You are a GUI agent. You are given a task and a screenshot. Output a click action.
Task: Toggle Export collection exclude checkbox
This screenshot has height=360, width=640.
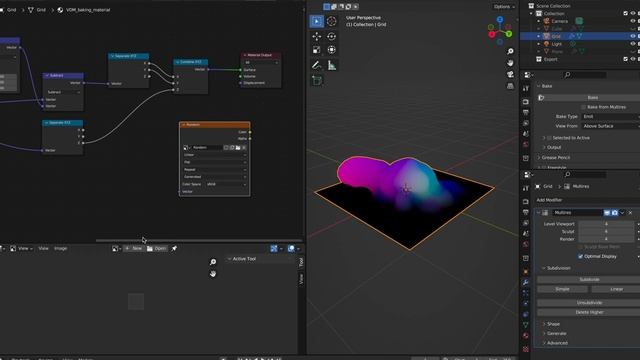coord(625,59)
